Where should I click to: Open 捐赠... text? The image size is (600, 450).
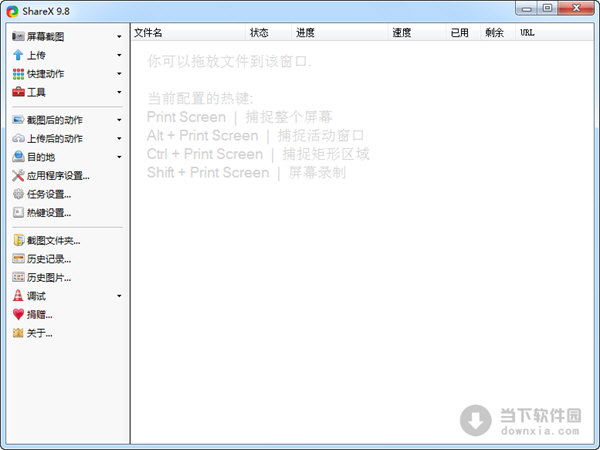coord(39,315)
